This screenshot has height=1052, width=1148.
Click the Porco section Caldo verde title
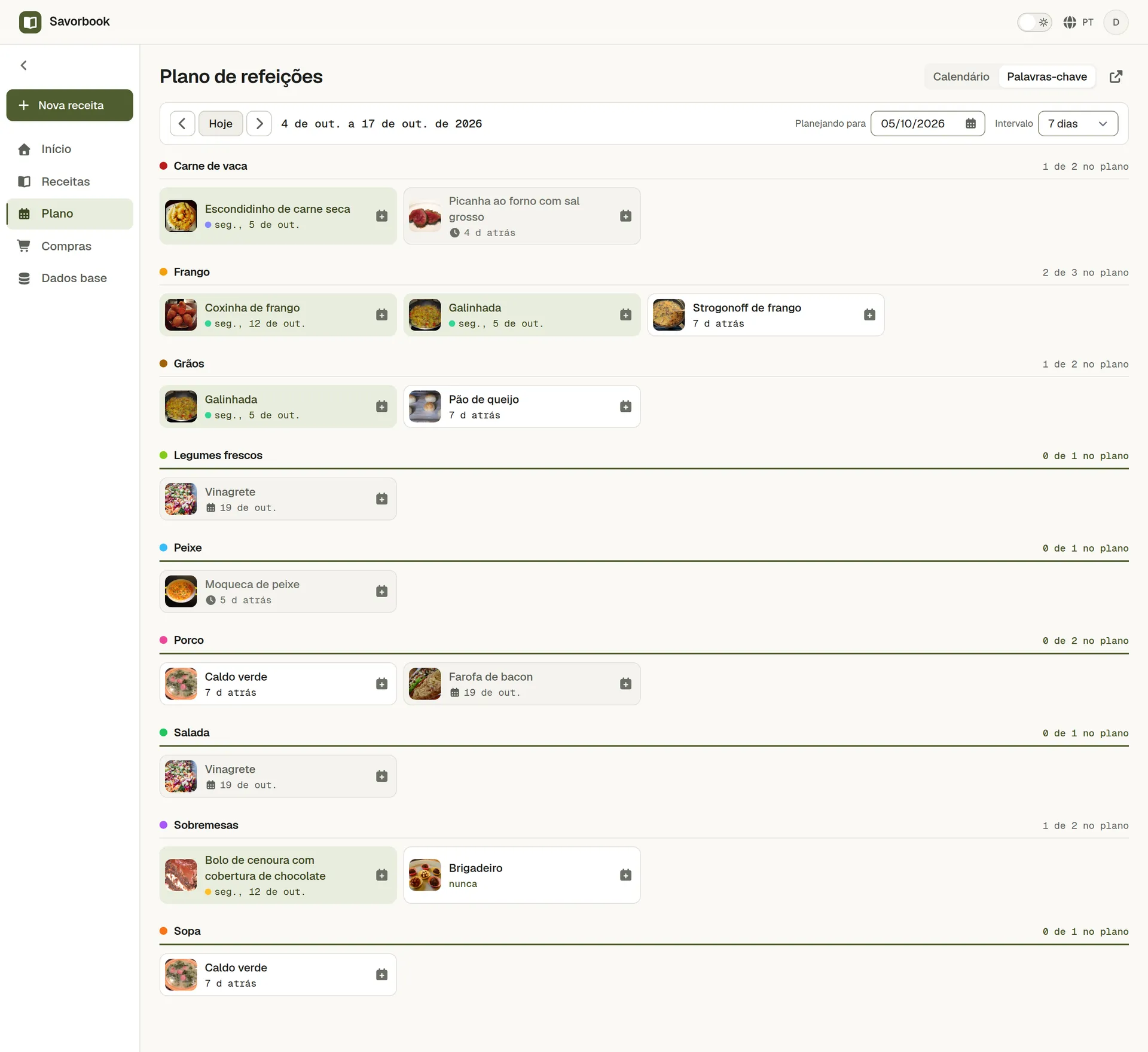[x=236, y=677]
